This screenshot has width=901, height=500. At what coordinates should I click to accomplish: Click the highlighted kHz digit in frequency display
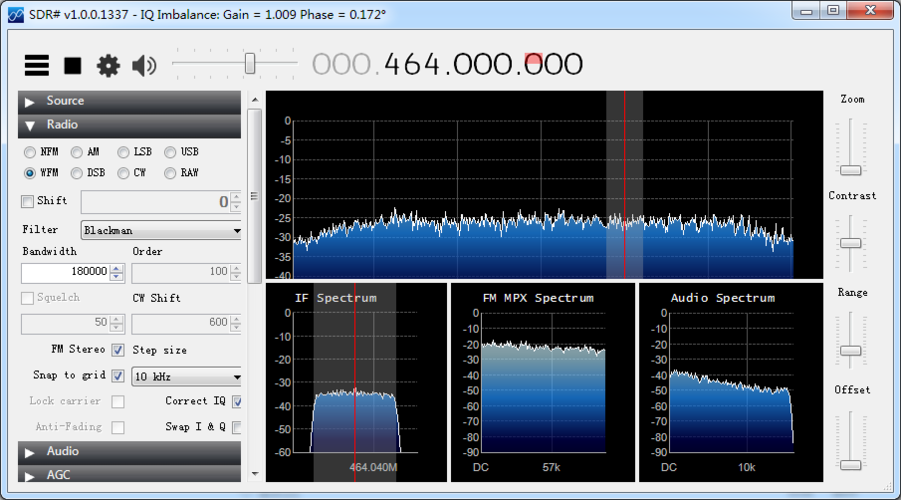tap(534, 64)
